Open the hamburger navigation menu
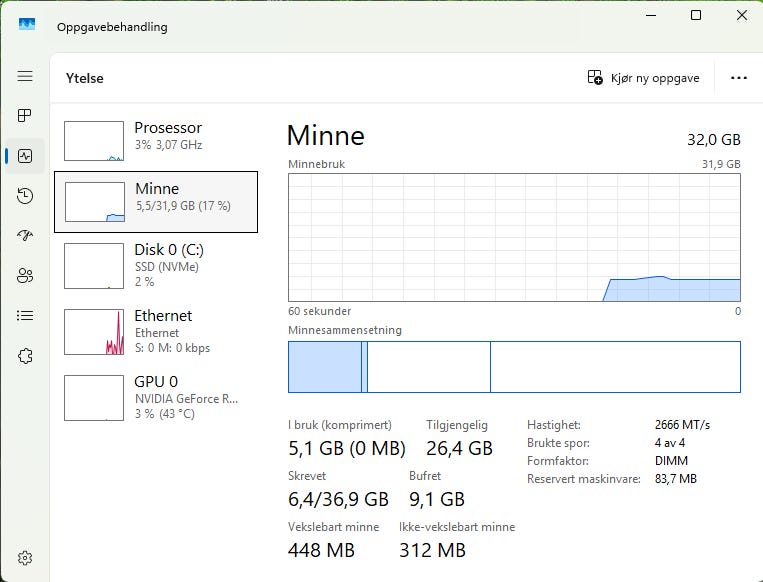Screen dimensions: 763x582 pyautogui.click(x=25, y=76)
